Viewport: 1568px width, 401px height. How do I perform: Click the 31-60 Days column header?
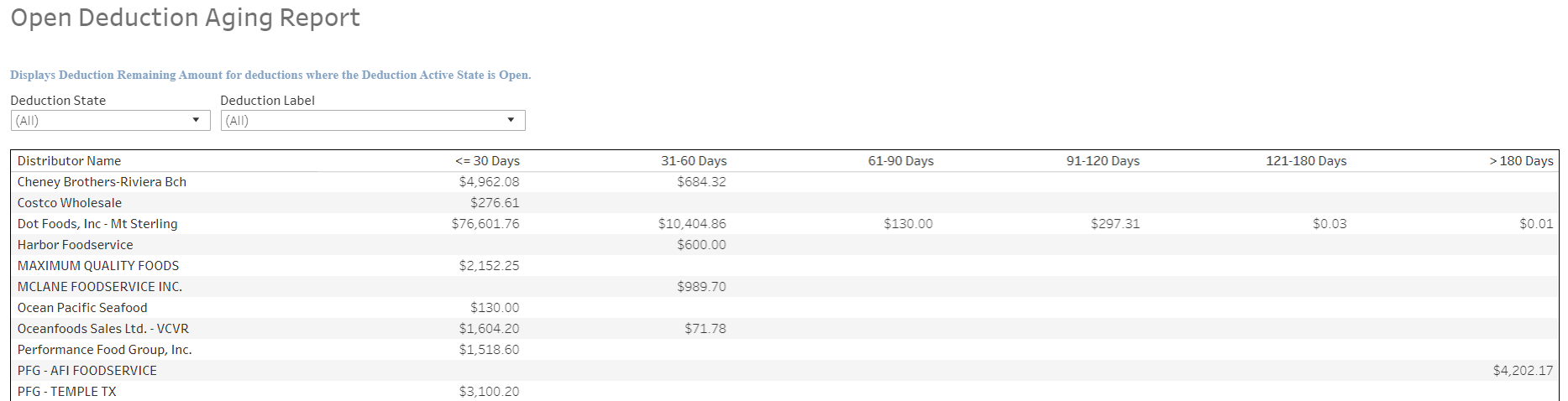click(x=693, y=161)
